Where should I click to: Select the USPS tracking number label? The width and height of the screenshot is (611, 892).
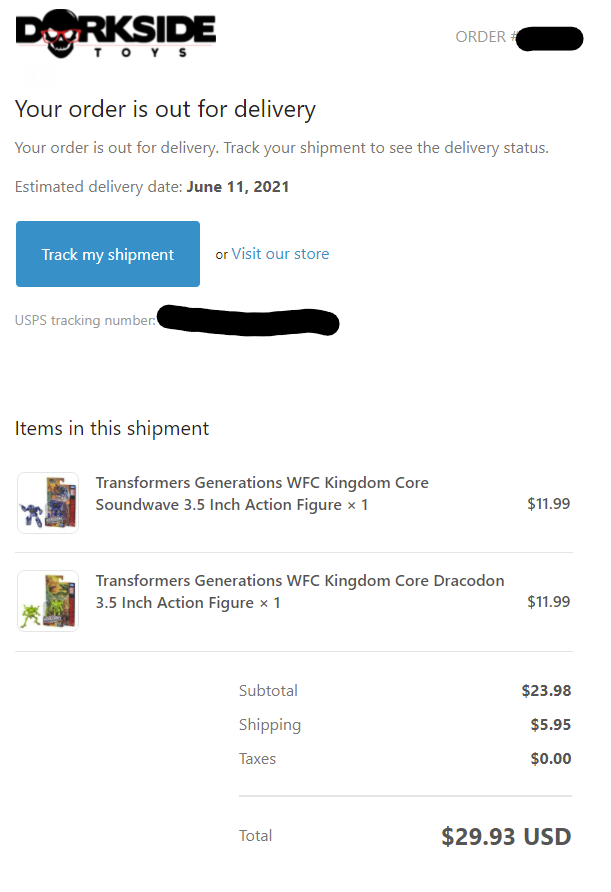pos(85,321)
